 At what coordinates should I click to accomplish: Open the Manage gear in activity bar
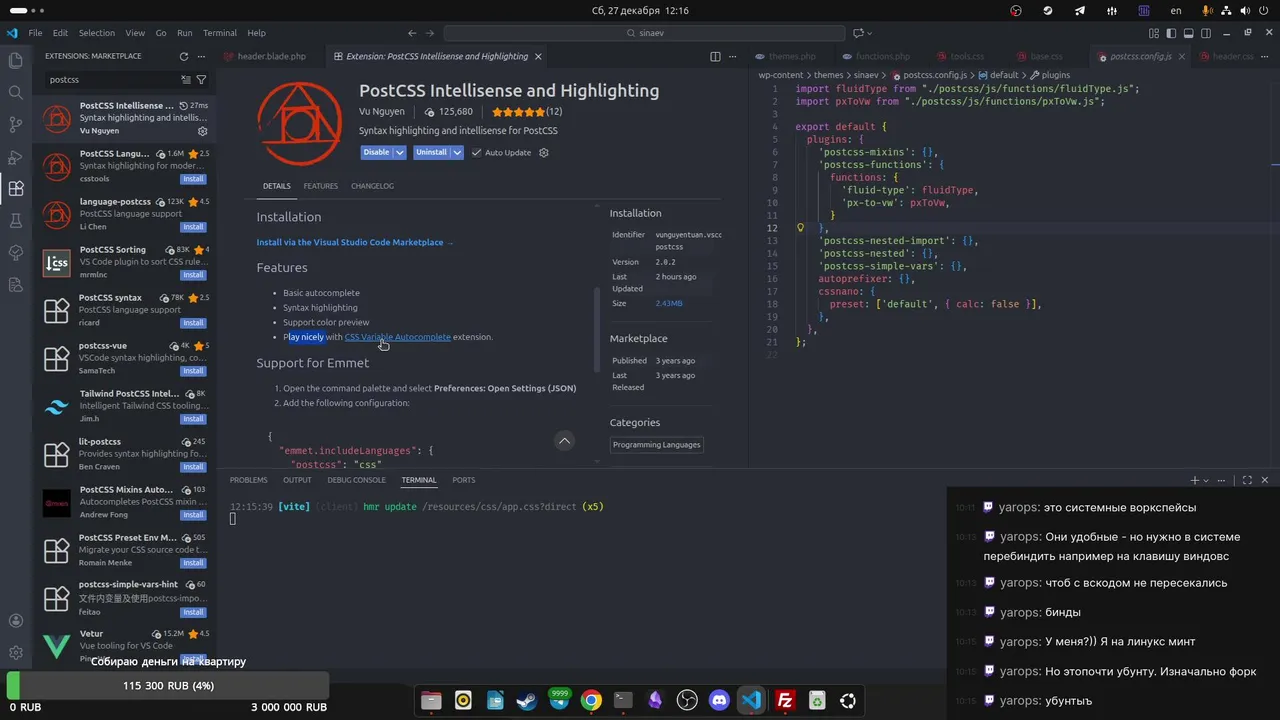[16, 652]
